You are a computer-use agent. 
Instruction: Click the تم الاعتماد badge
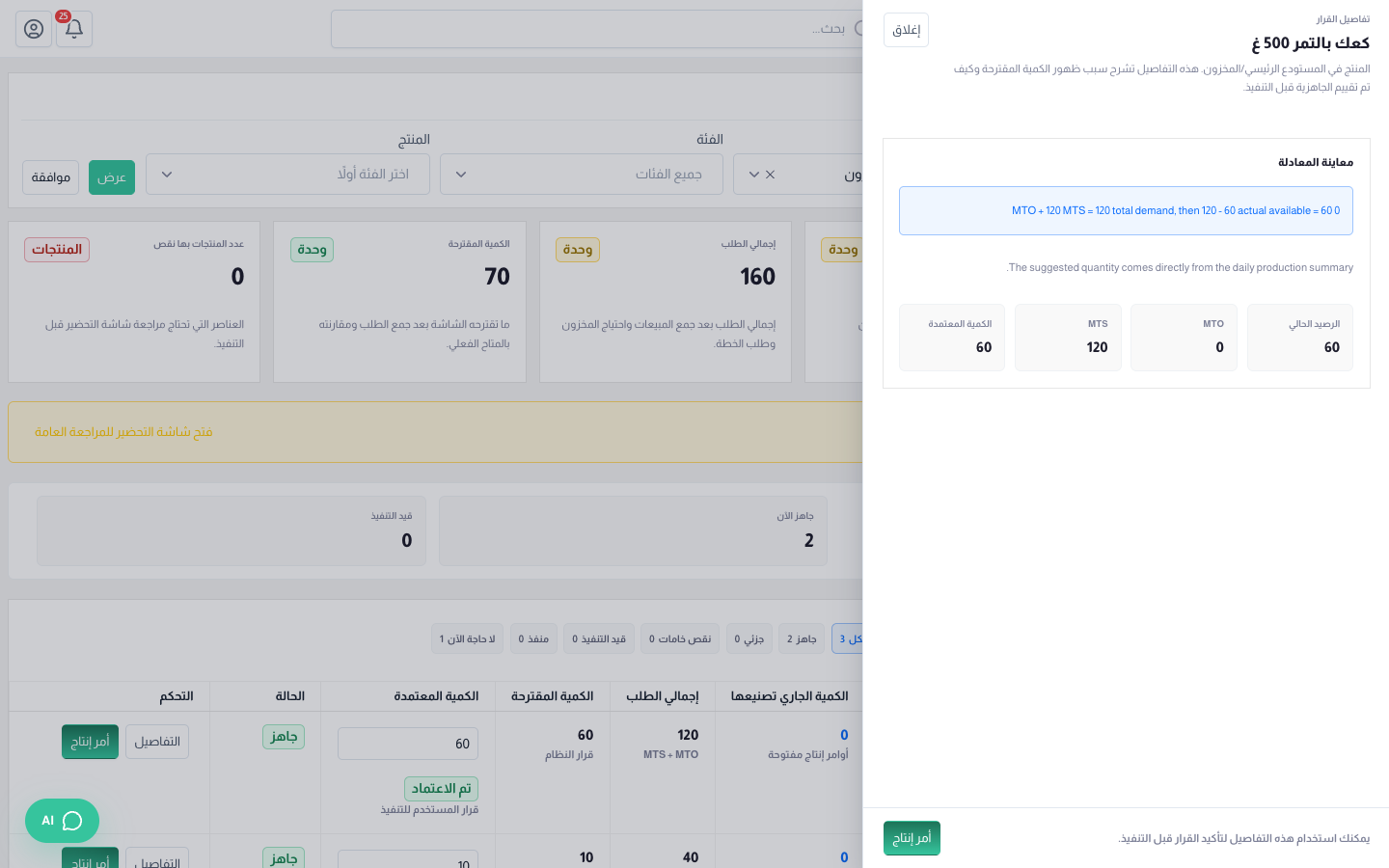coord(441,789)
